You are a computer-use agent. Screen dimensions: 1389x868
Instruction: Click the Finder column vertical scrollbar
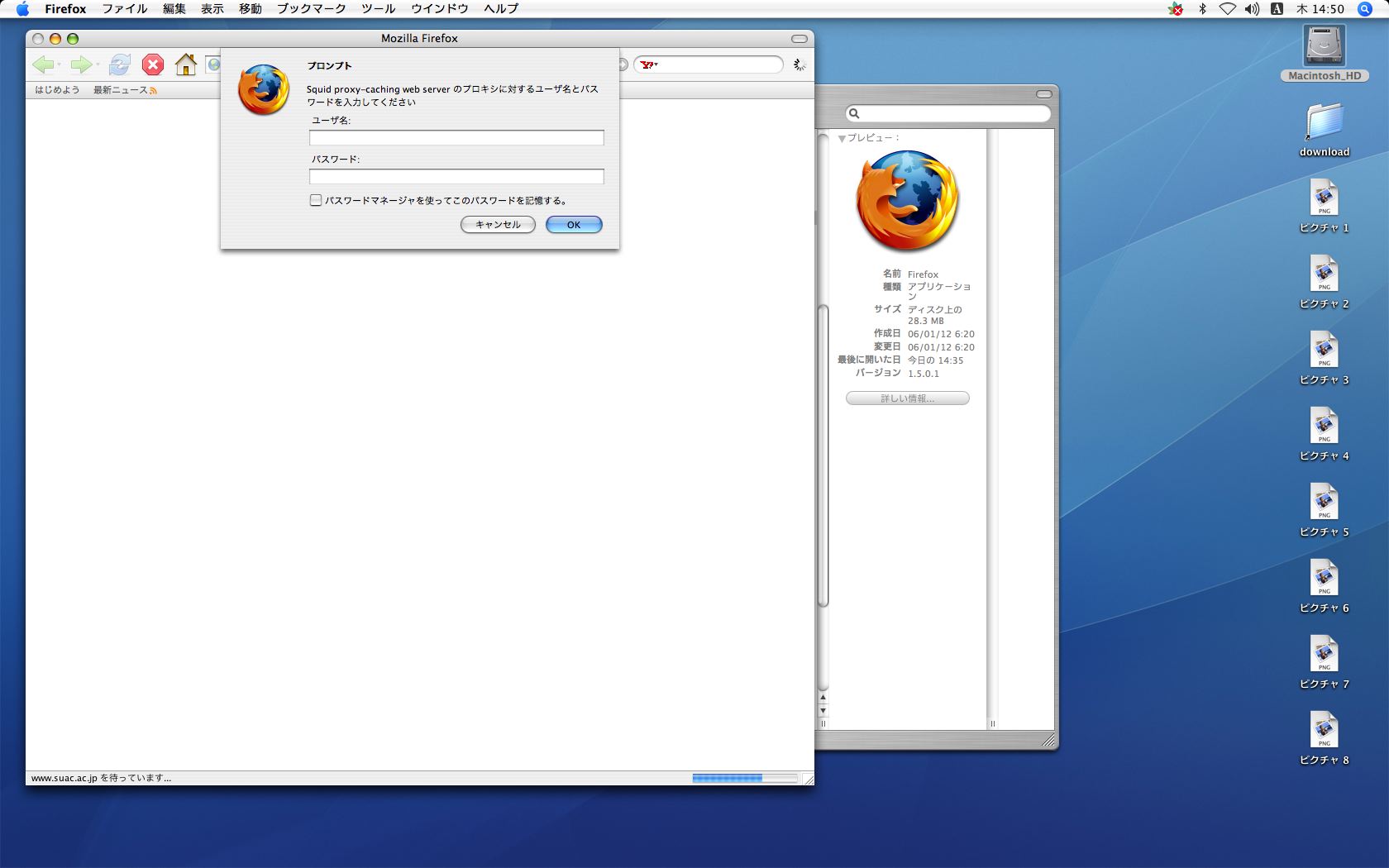pos(823,456)
